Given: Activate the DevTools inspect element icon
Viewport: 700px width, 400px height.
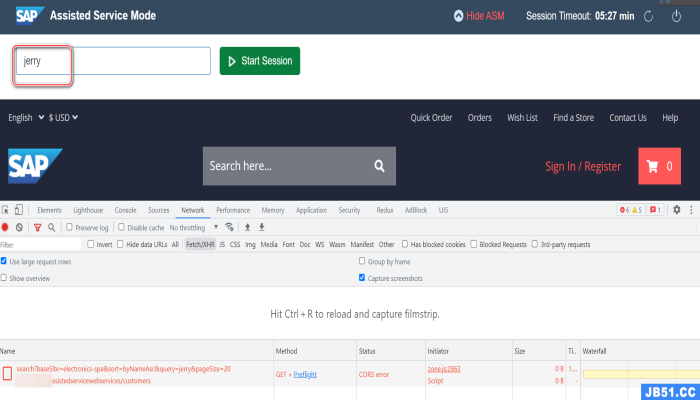Looking at the screenshot, I should click(x=5, y=210).
